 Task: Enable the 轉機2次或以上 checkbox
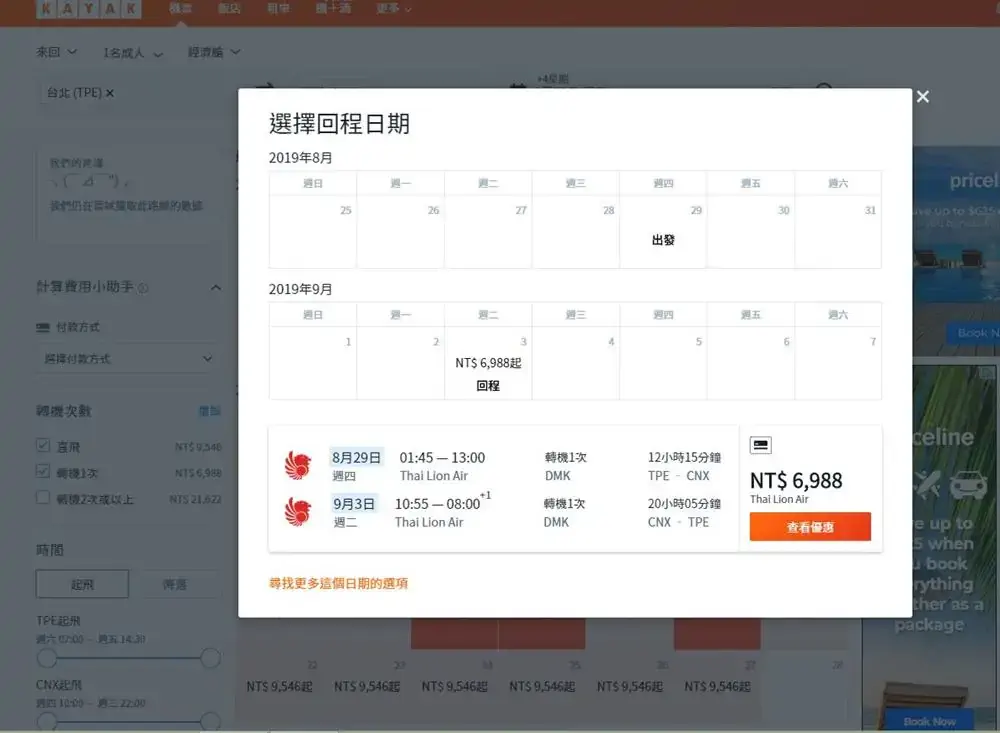[x=43, y=497]
